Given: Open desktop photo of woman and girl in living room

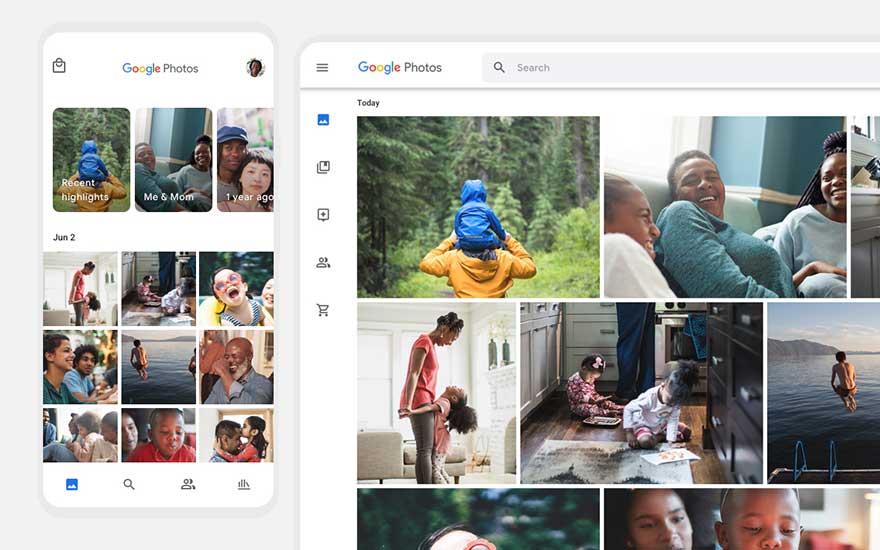Looking at the screenshot, I should pyautogui.click(x=437, y=393).
